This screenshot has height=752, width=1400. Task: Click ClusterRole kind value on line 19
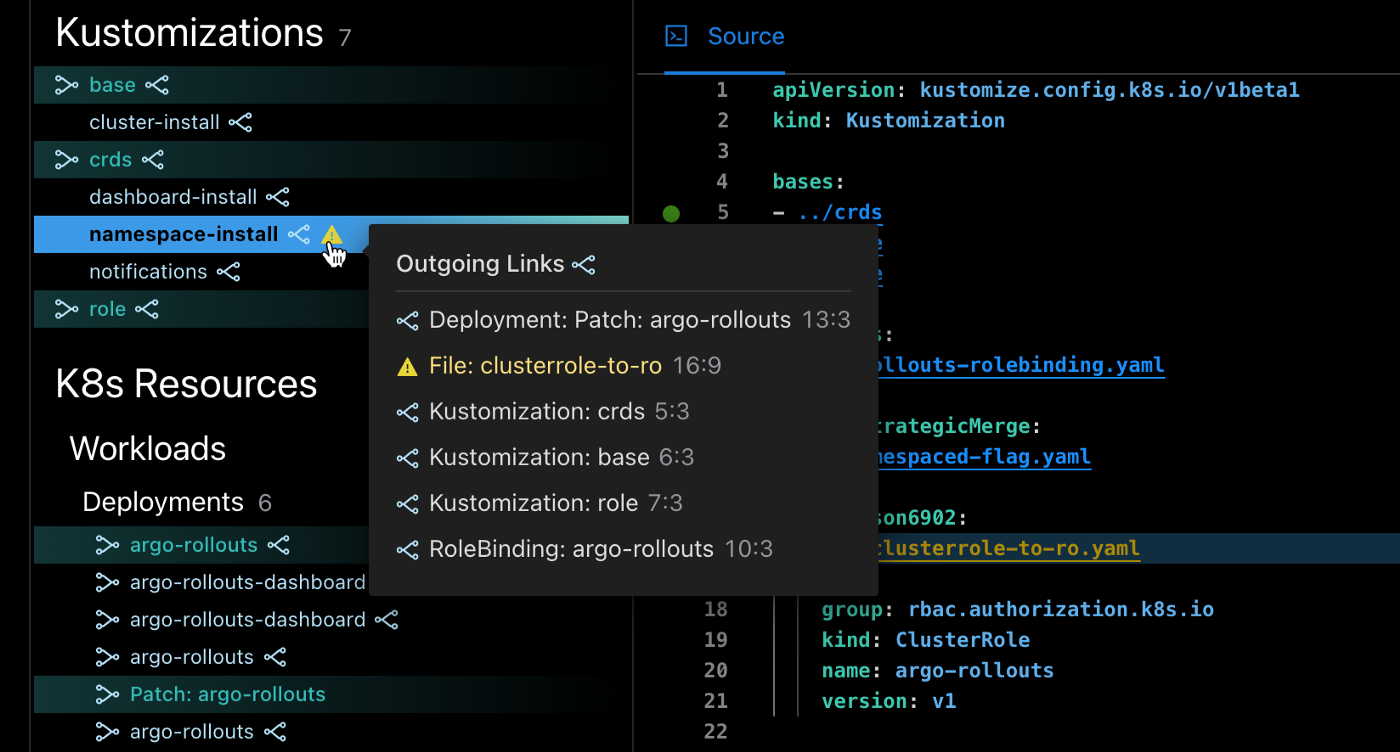[962, 640]
